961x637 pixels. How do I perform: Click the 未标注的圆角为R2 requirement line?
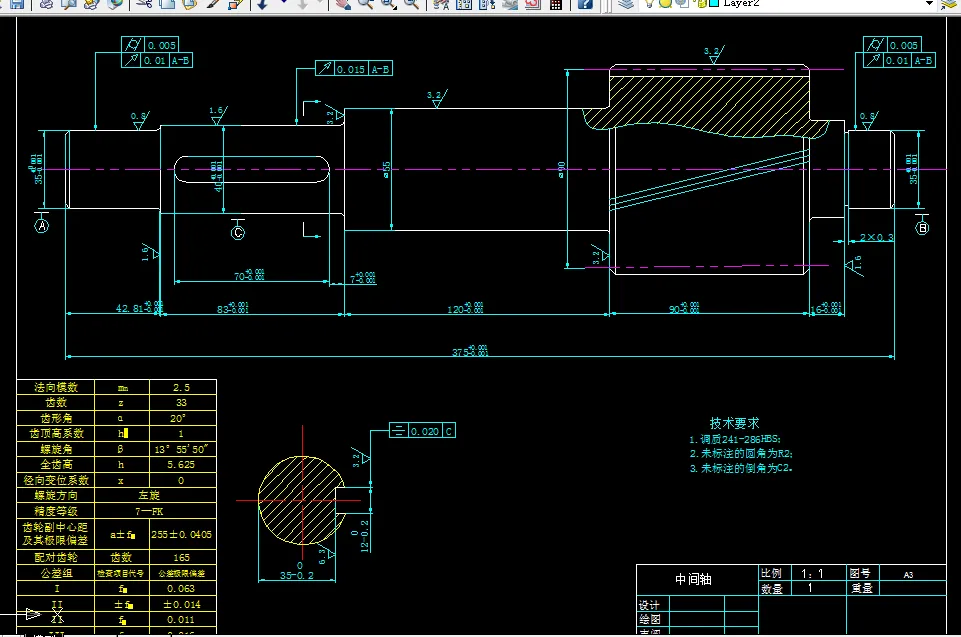741,454
